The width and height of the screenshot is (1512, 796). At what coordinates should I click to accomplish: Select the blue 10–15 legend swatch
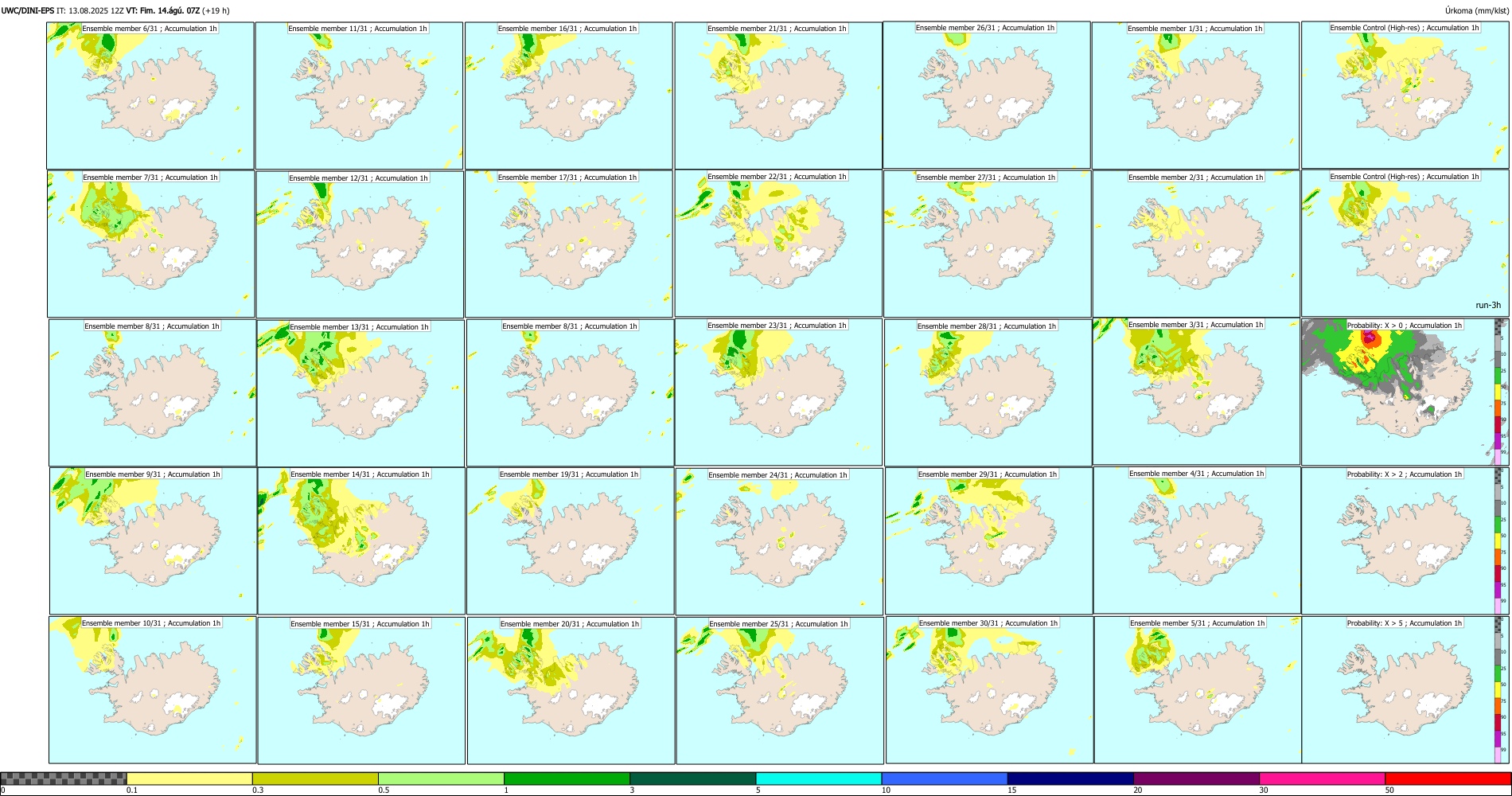click(945, 778)
